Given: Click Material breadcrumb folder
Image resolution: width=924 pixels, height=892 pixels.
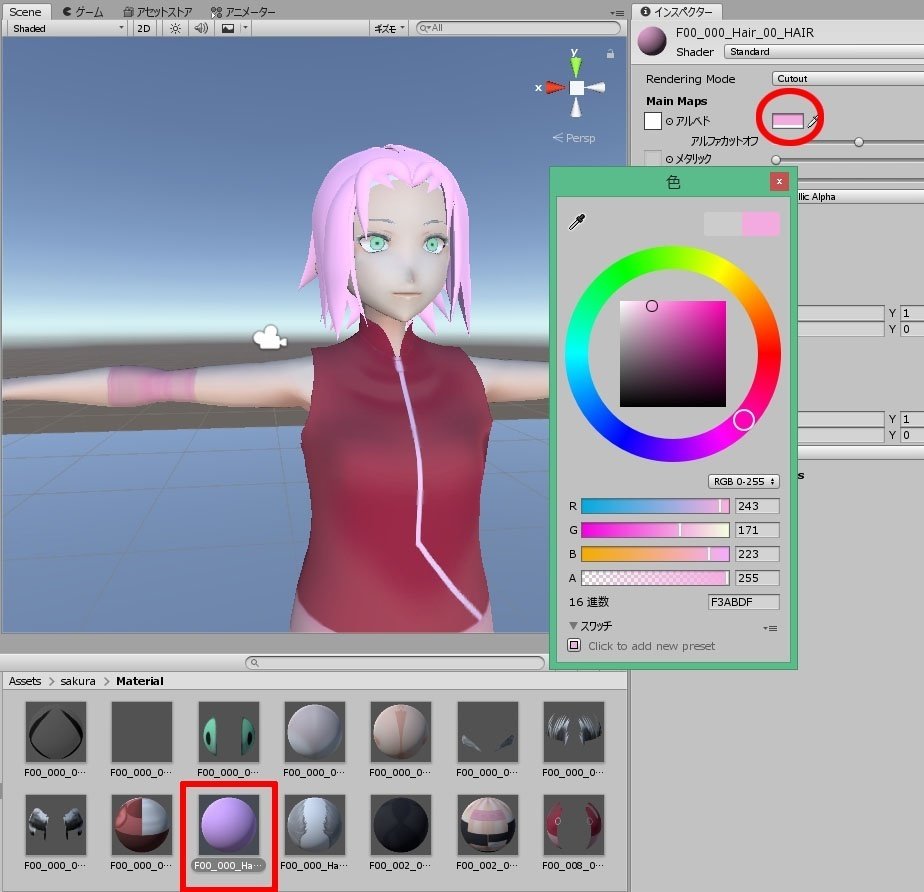Looking at the screenshot, I should 140,681.
